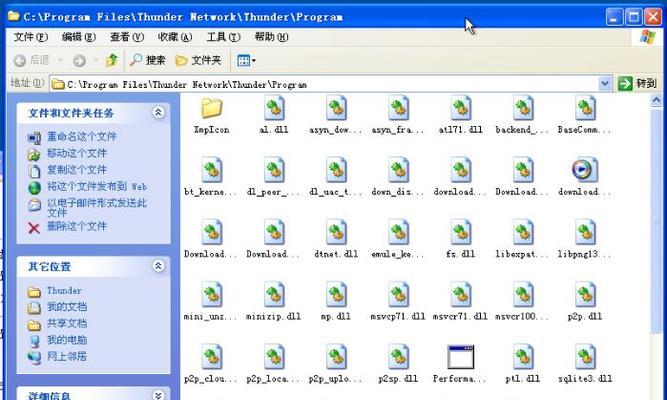This screenshot has height=400, width=667.
Task: Open the 查看(V) menu
Action: 127,37
